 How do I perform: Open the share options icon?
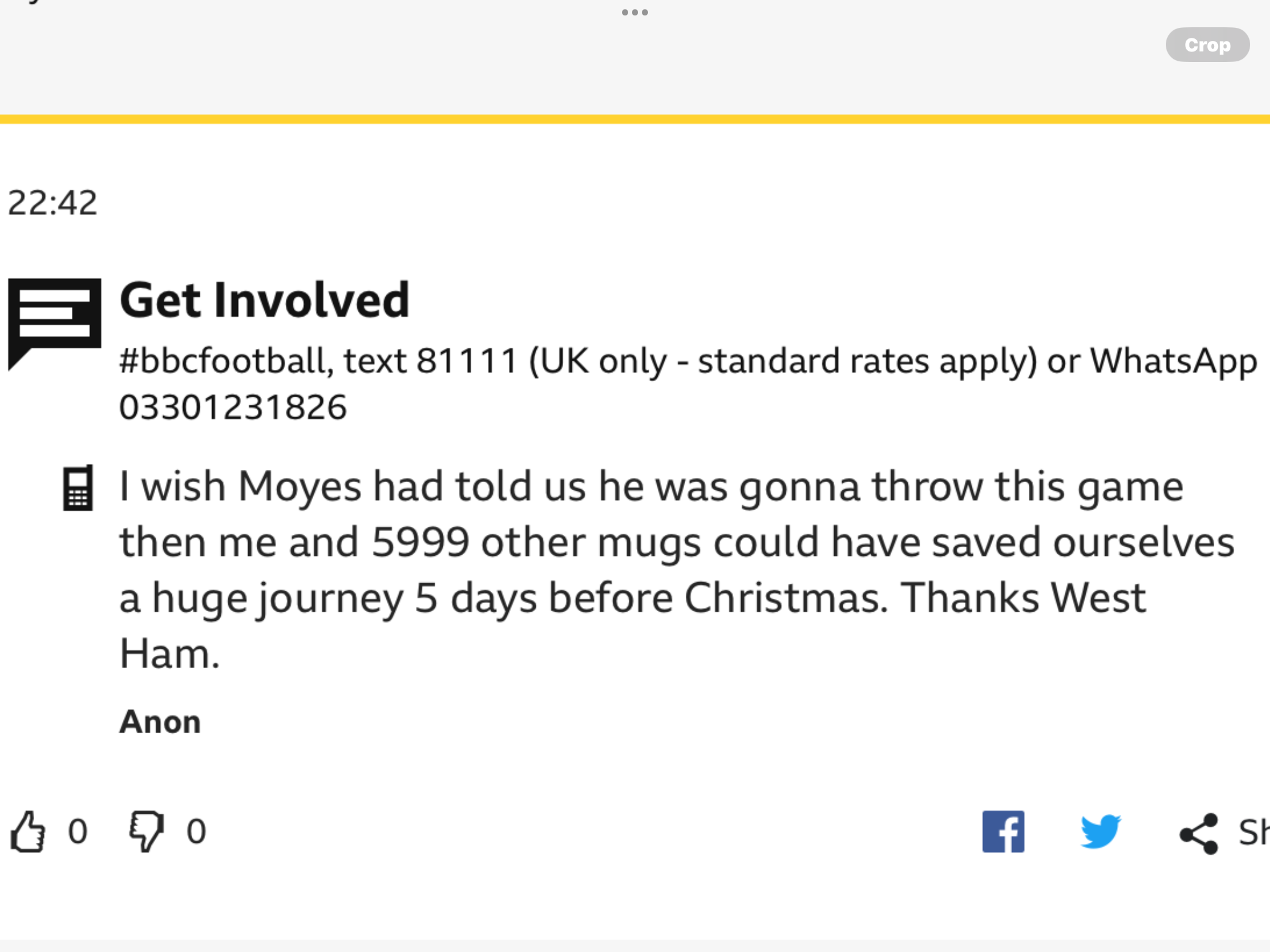pos(1199,833)
